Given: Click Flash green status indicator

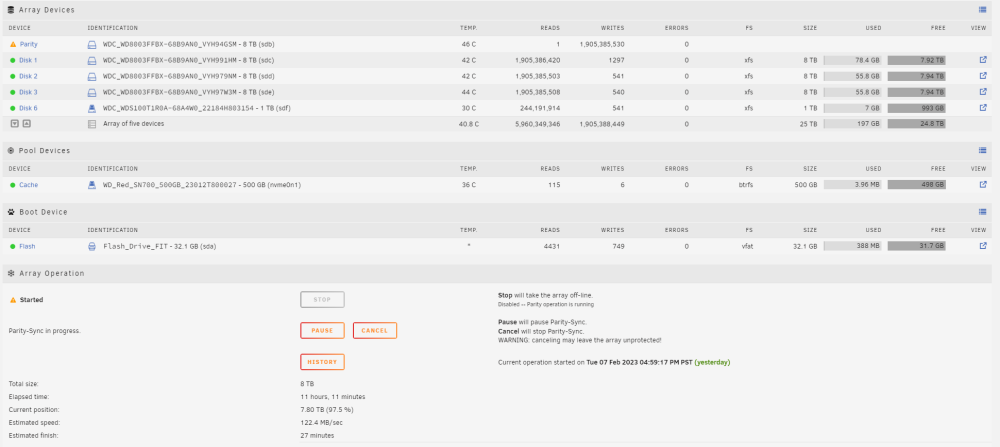Looking at the screenshot, I should pyautogui.click(x=13, y=246).
